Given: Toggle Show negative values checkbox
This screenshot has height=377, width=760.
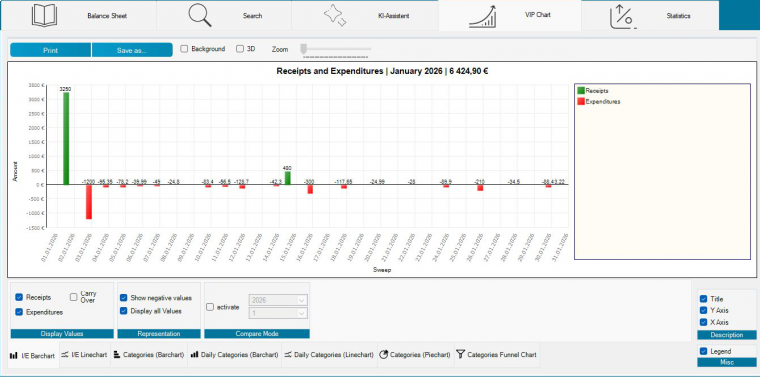Looking at the screenshot, I should point(124,298).
